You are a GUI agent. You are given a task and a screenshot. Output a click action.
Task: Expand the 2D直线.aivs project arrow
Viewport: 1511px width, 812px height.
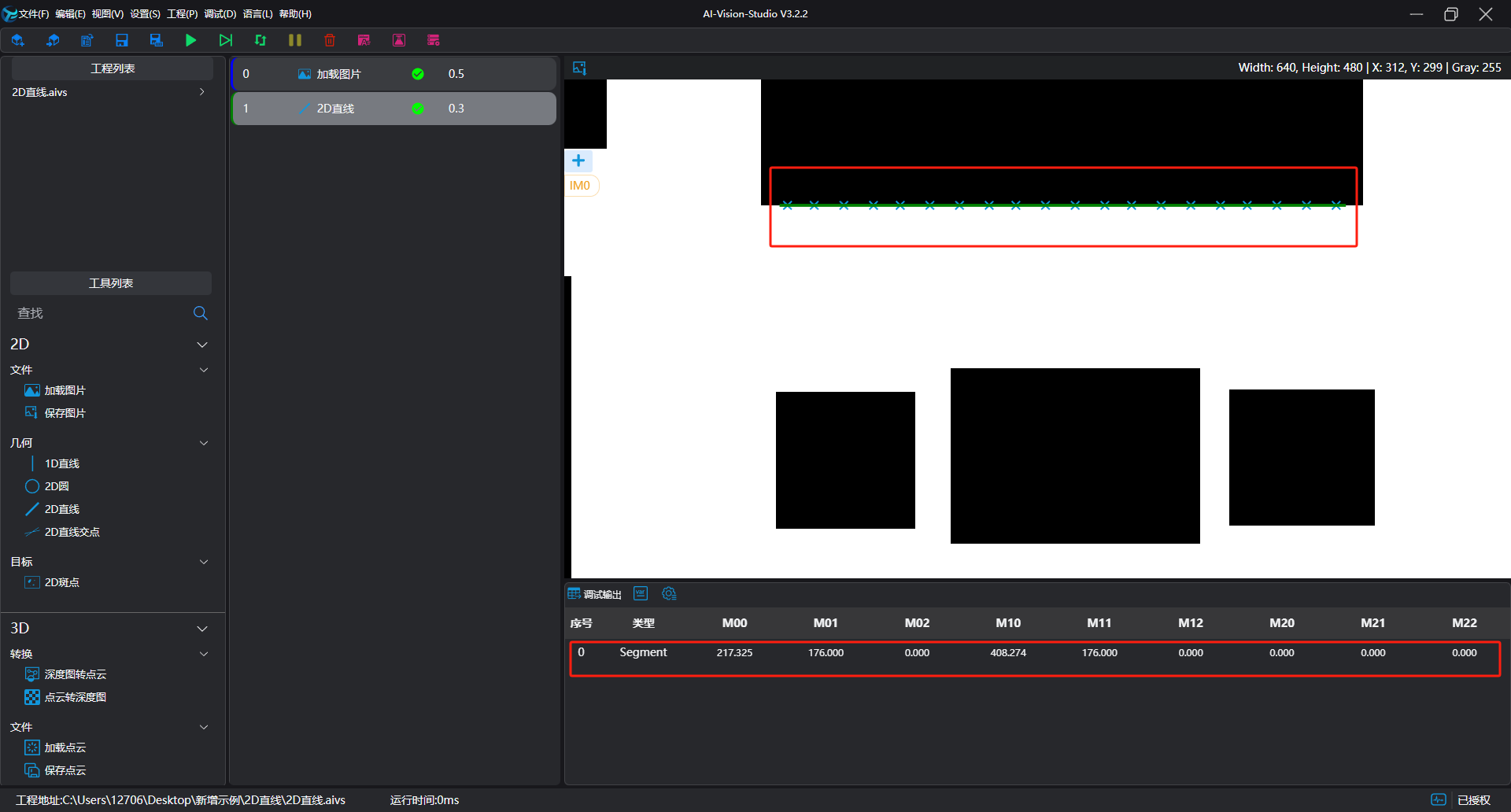pos(202,92)
